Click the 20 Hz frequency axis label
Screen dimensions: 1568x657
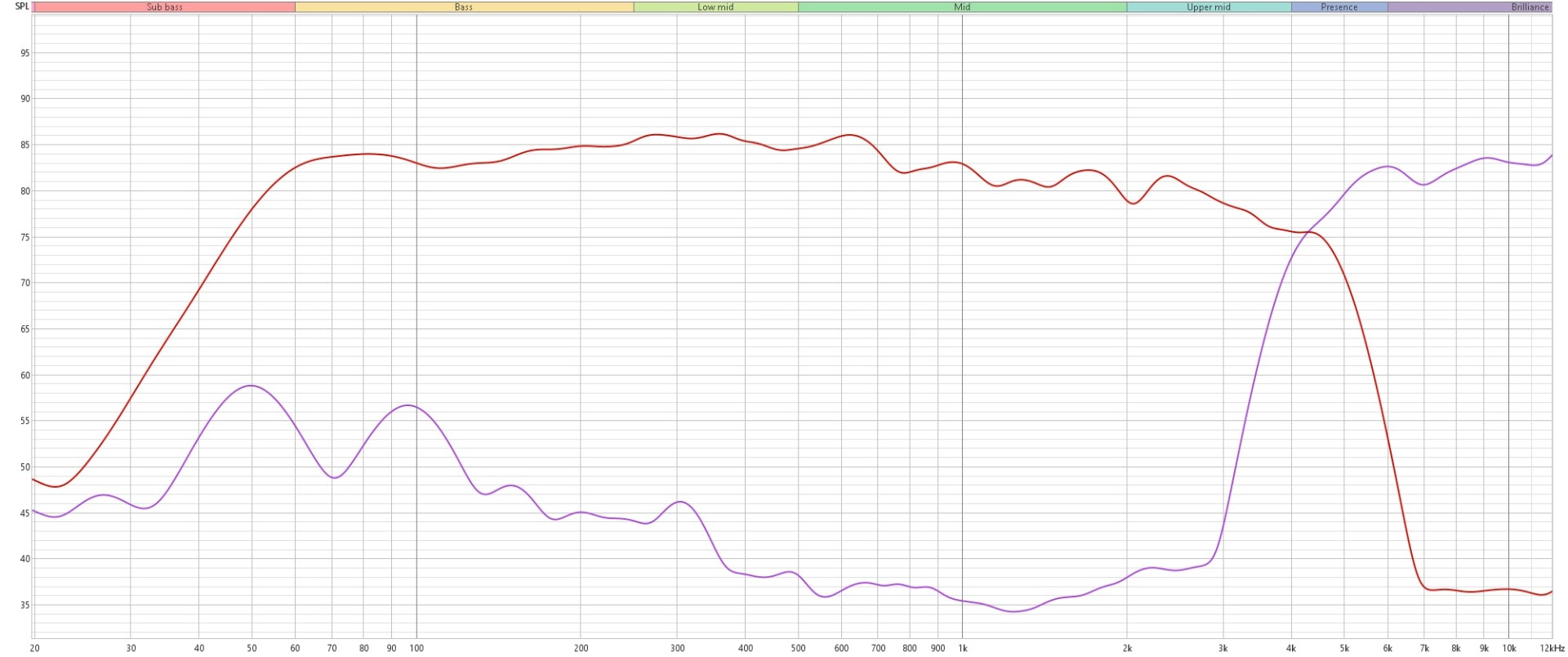pyautogui.click(x=34, y=648)
